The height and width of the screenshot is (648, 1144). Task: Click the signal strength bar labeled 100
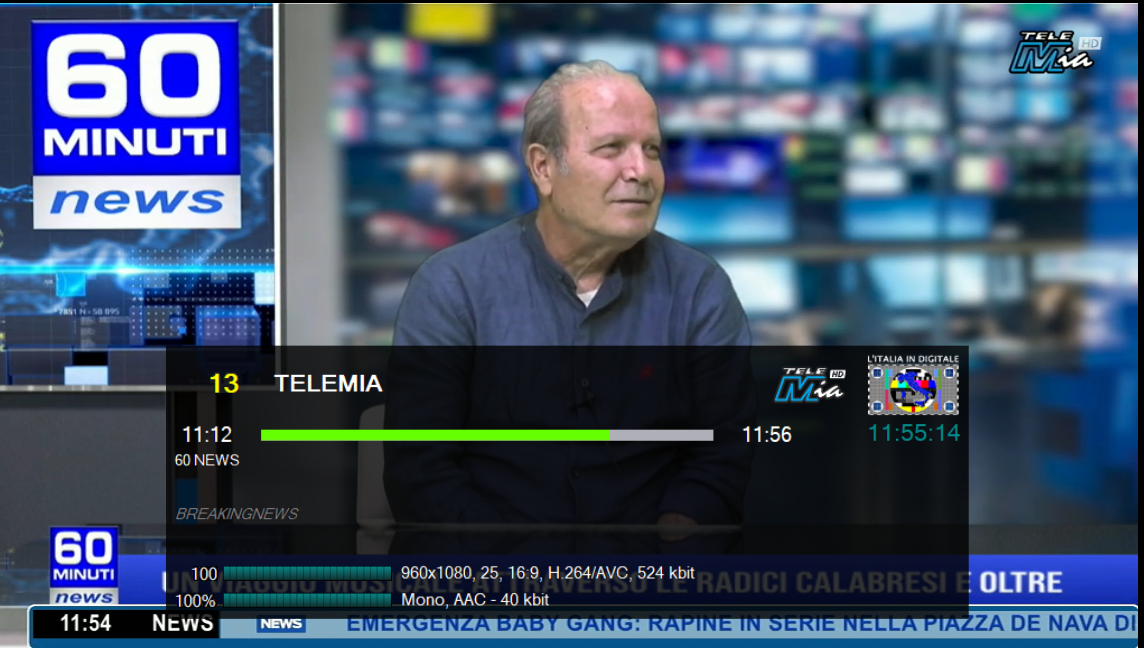click(307, 574)
